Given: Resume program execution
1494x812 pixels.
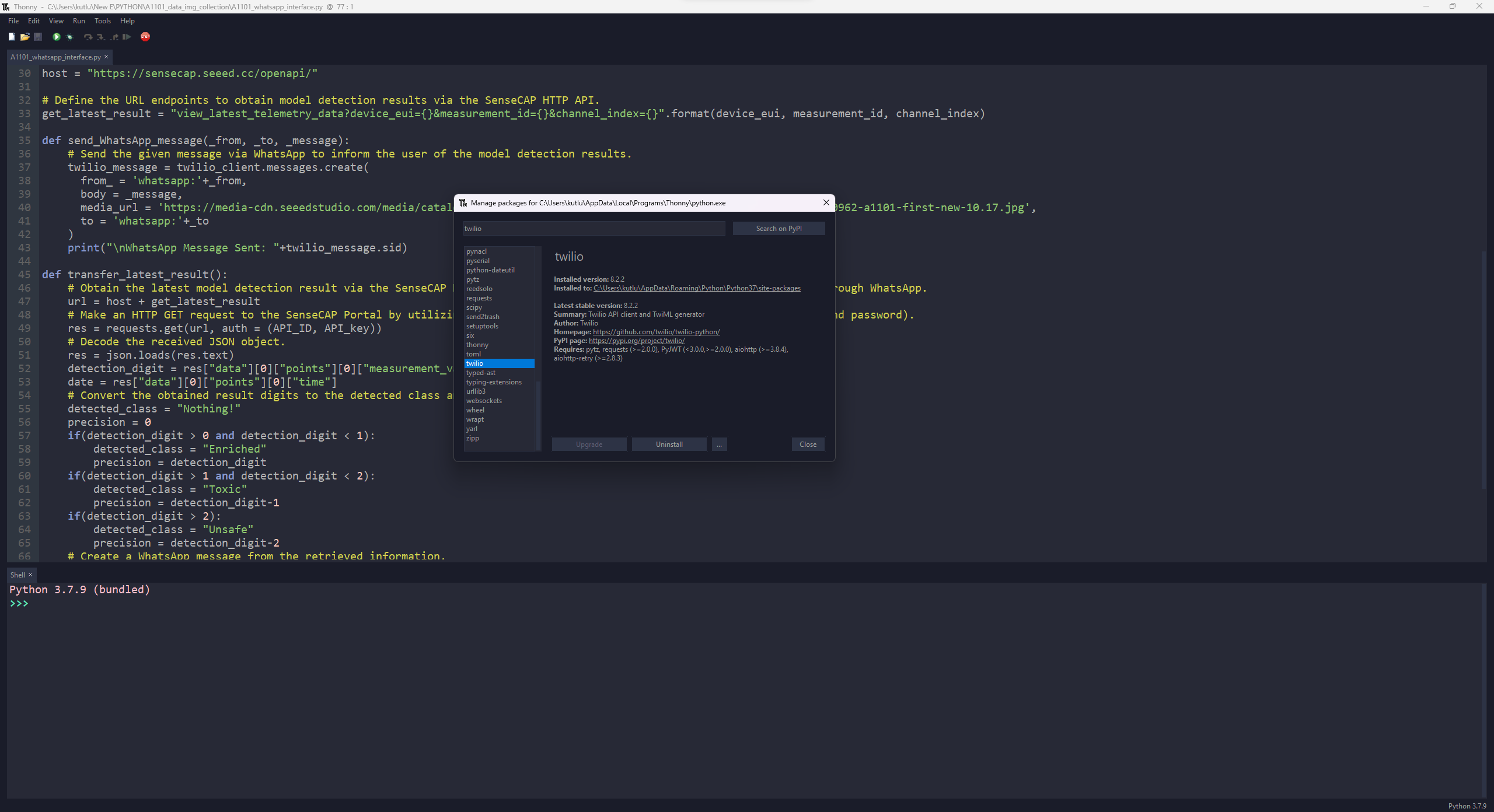Looking at the screenshot, I should click(127, 37).
